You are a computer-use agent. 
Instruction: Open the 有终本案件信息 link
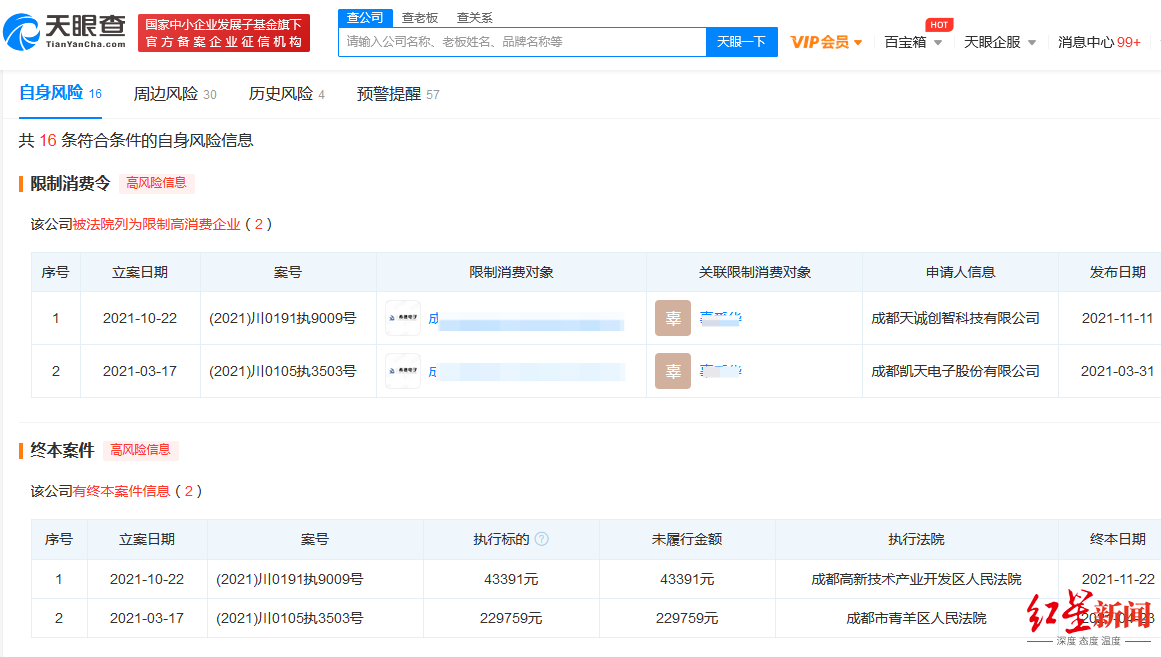pyautogui.click(x=121, y=491)
